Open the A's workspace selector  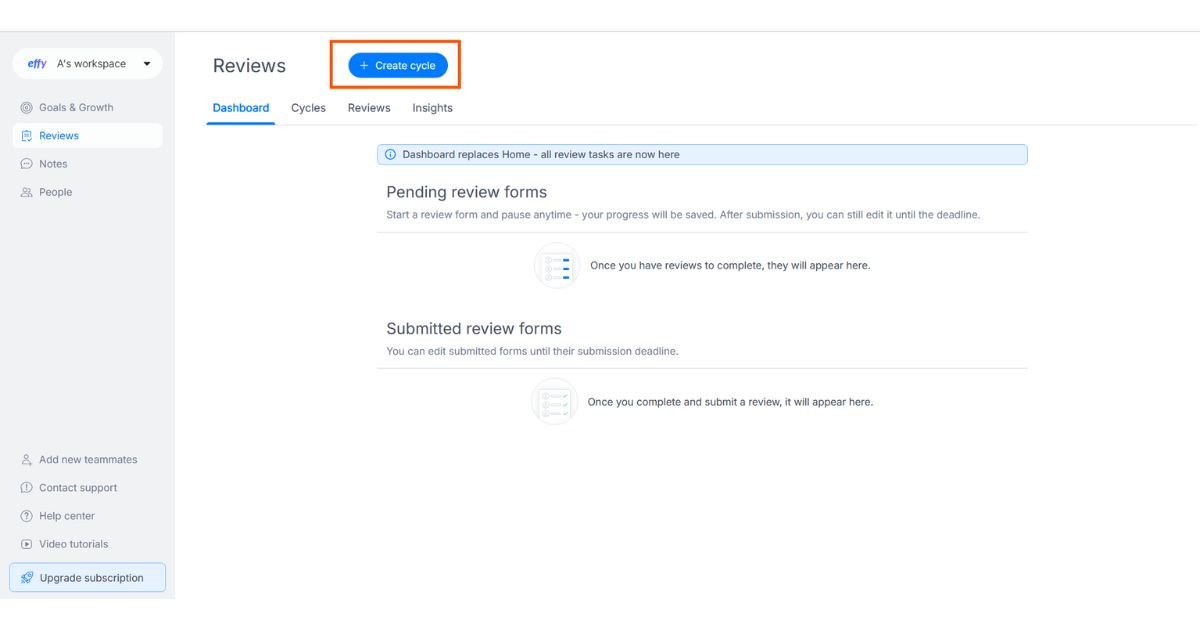click(x=90, y=64)
